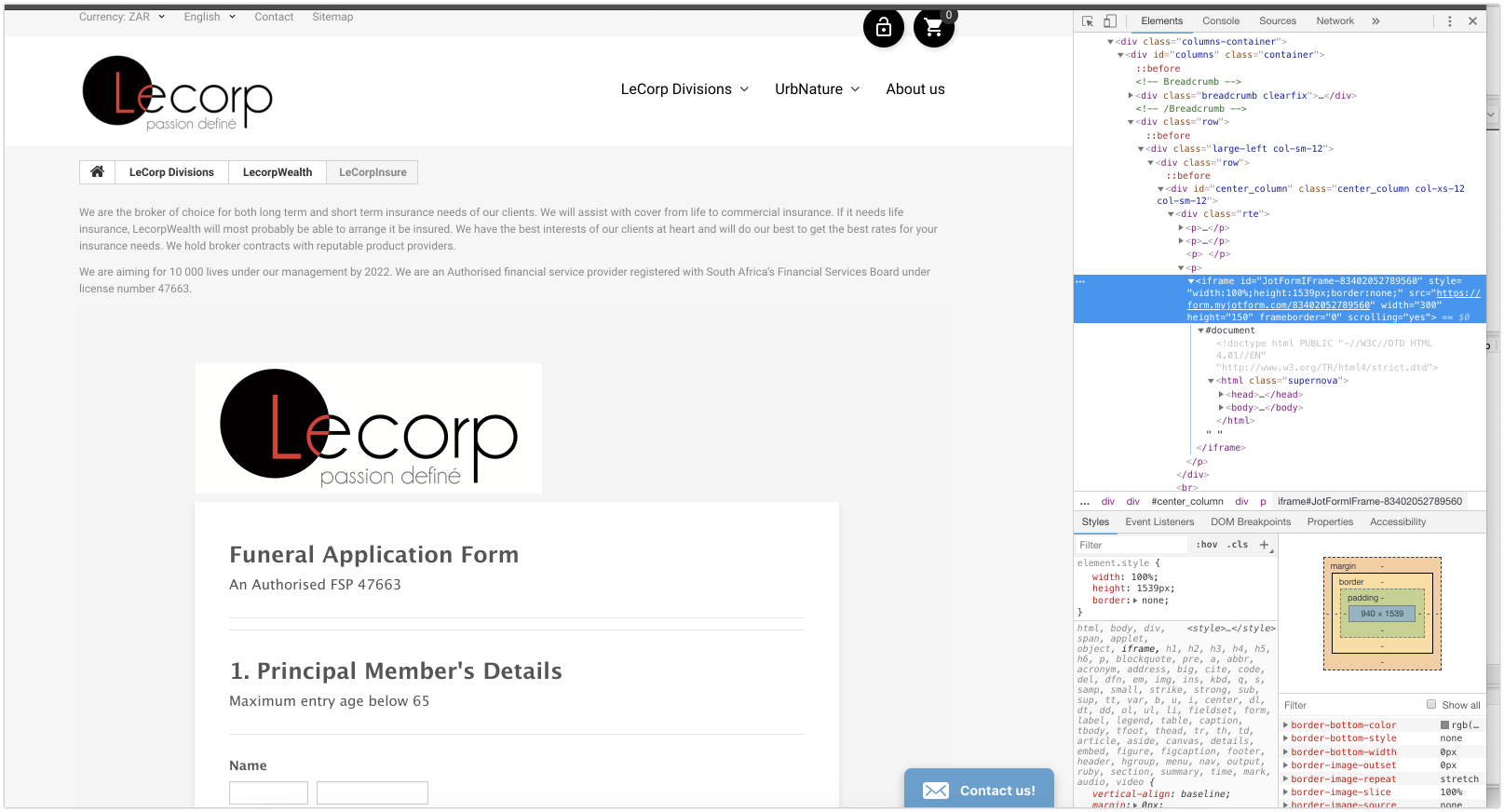Switch to the Console tab

[1220, 21]
